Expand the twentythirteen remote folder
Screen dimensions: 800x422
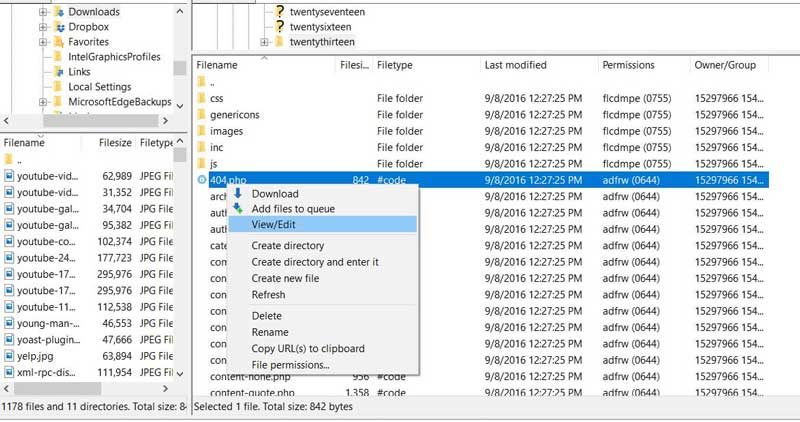264,42
